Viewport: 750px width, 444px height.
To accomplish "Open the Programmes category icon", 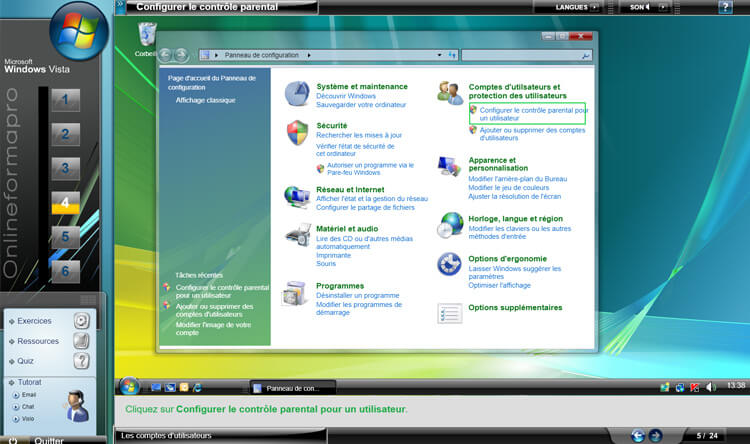I will (x=295, y=293).
